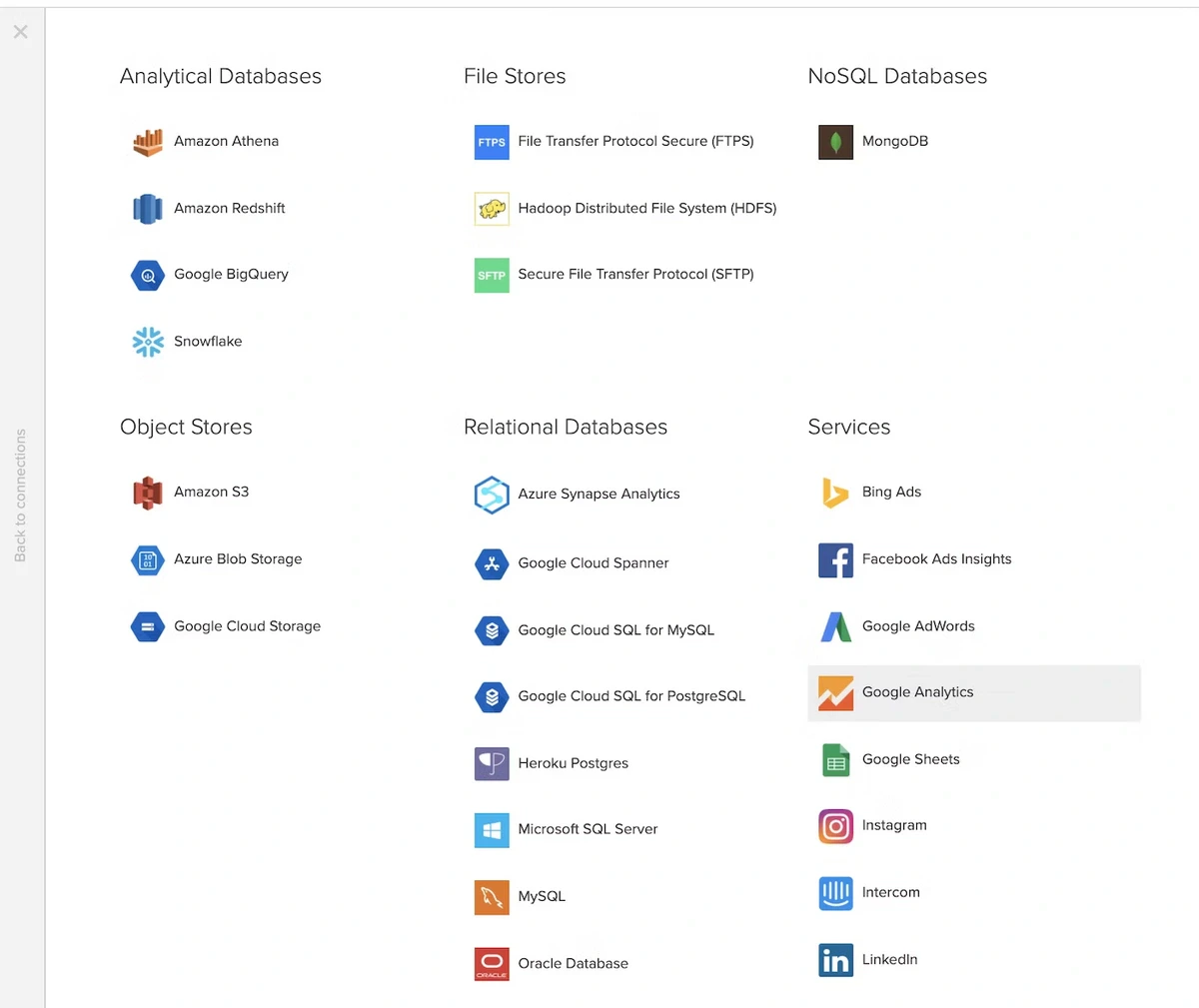The width and height of the screenshot is (1199, 1008).
Task: Click the Facebook Ads Insights icon
Action: tap(835, 559)
